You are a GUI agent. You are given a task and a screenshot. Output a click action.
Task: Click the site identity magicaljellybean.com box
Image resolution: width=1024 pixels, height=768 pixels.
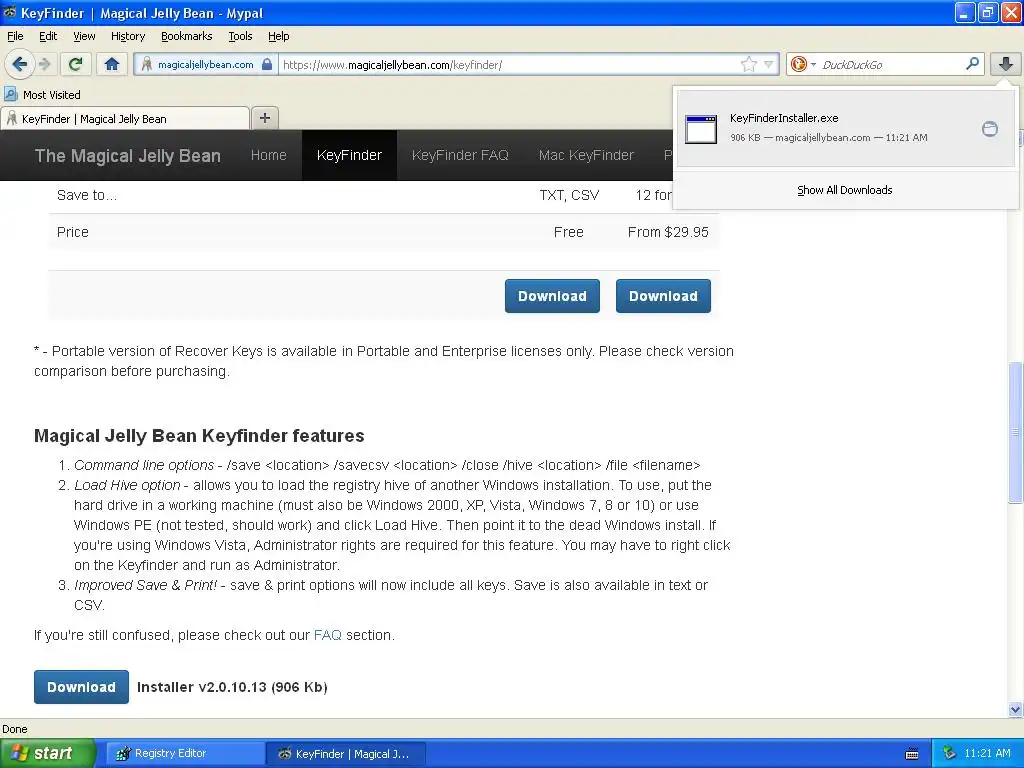(x=205, y=64)
